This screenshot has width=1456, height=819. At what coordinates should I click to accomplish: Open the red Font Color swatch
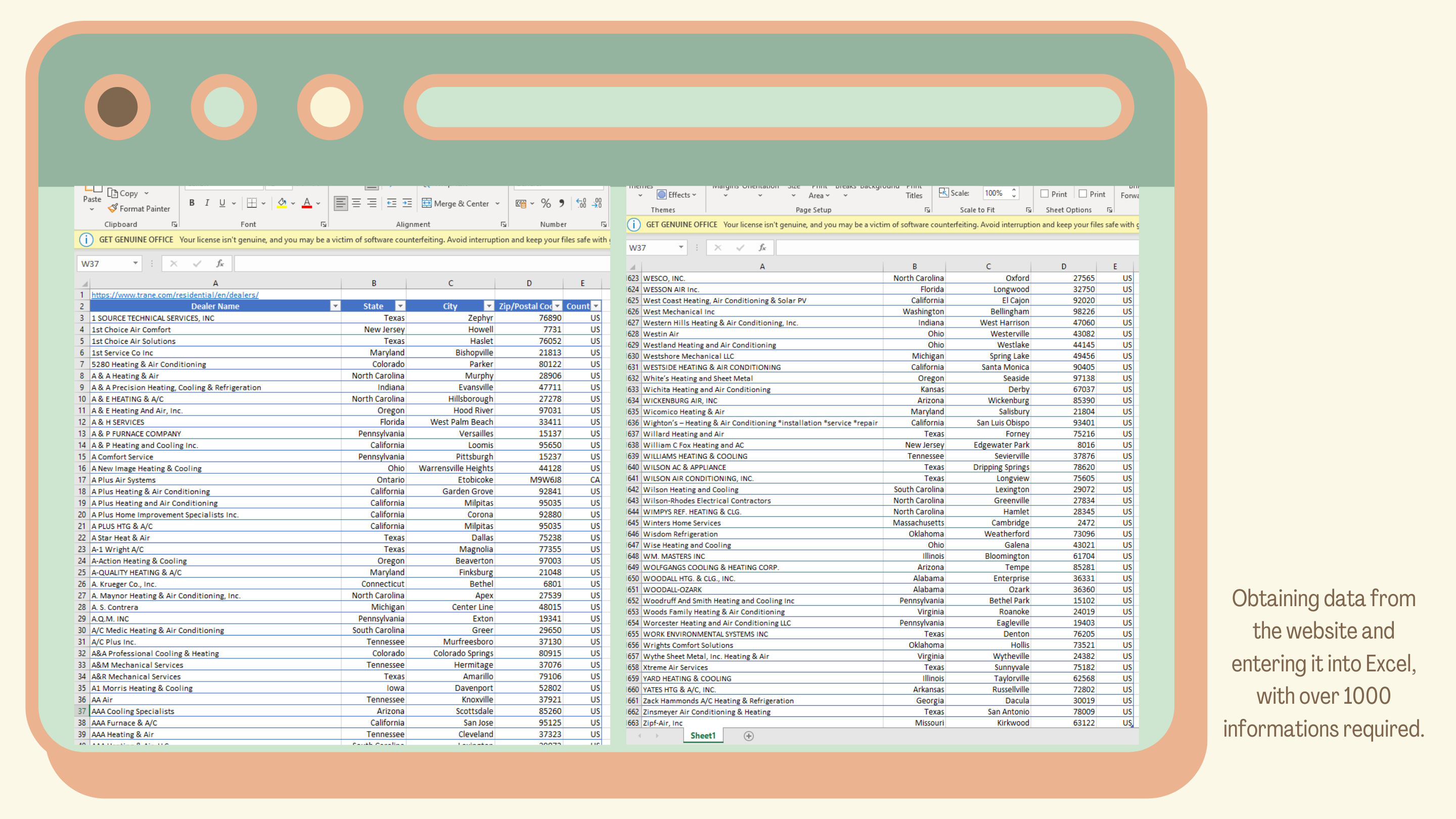point(307,203)
